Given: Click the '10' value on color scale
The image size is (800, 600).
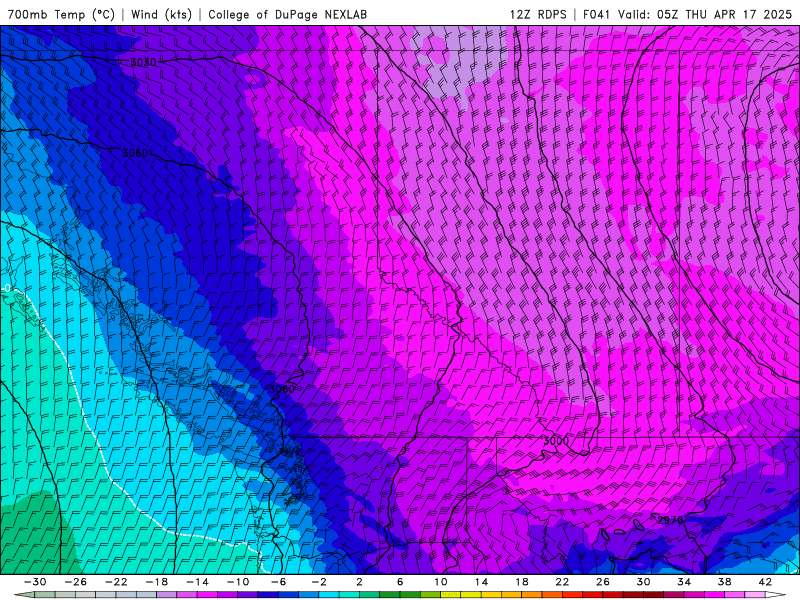Looking at the screenshot, I should coord(440,582).
